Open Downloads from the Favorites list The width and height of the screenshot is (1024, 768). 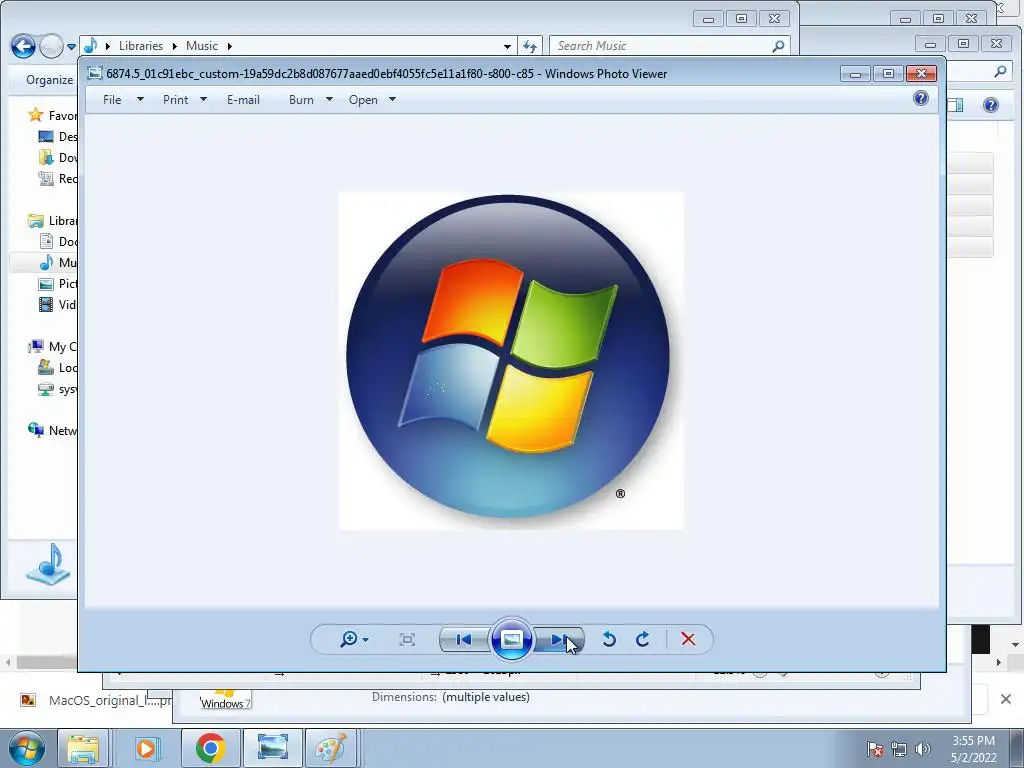(57, 157)
